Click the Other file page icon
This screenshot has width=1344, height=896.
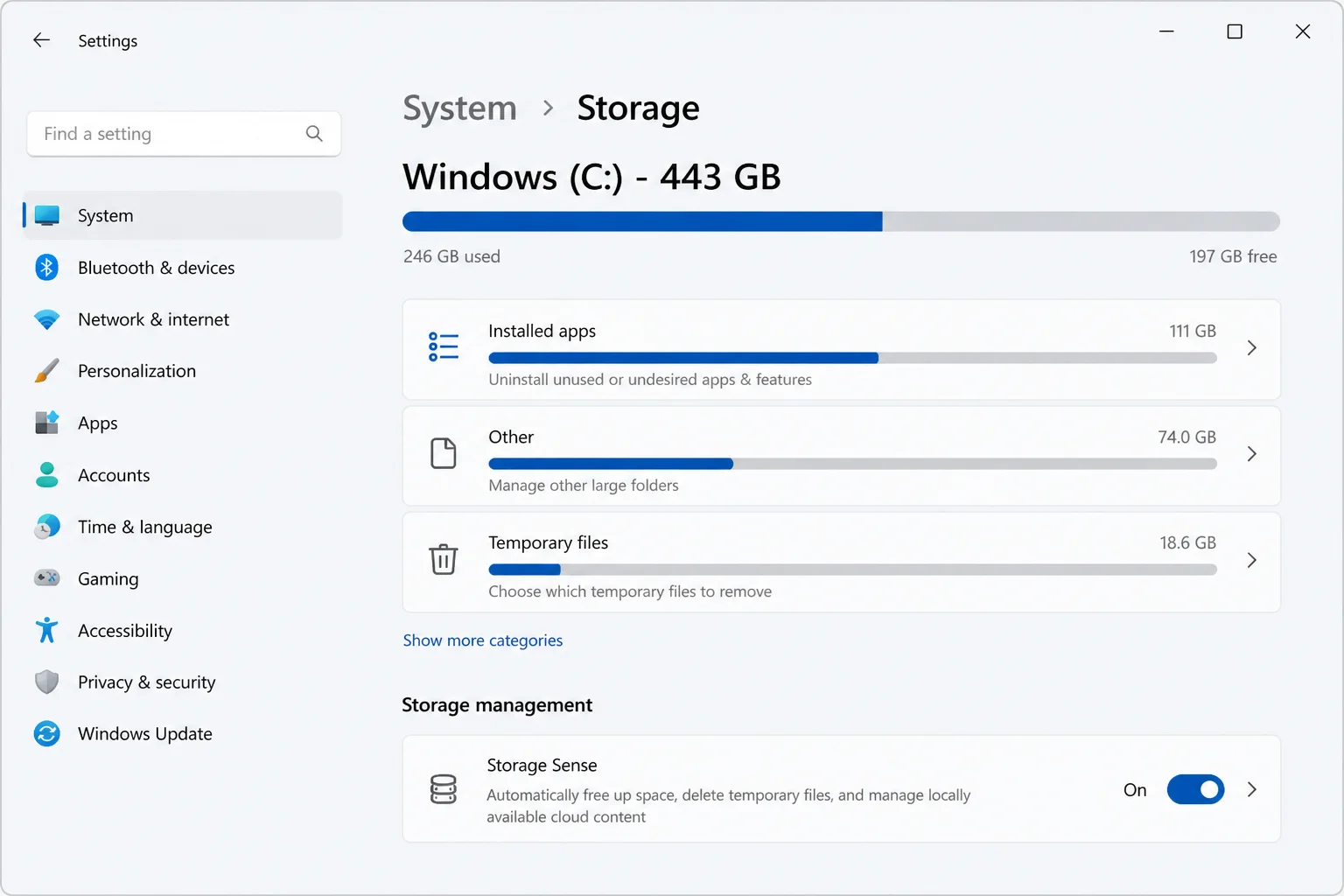point(444,453)
